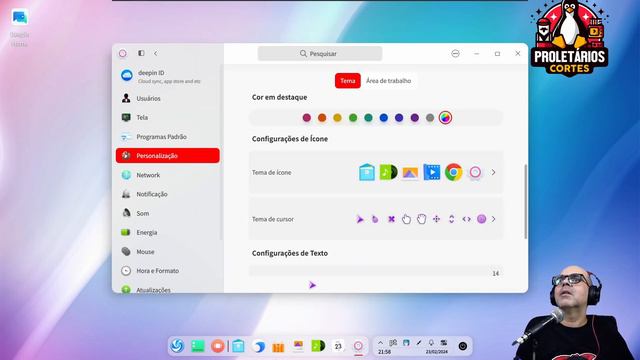Viewport: 640px width, 360px height.
Task: Click the Pesquisar search field
Action: [x=320, y=53]
